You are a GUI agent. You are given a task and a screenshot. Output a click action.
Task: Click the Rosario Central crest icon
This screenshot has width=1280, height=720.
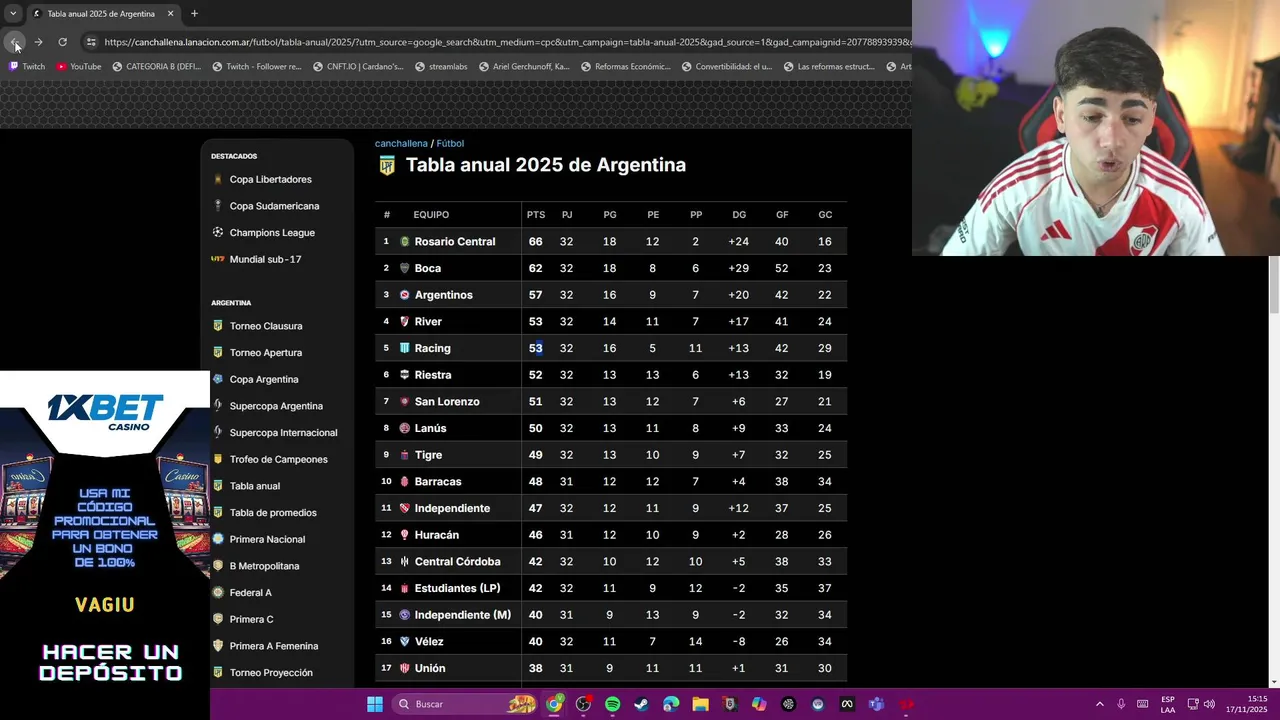coord(405,241)
